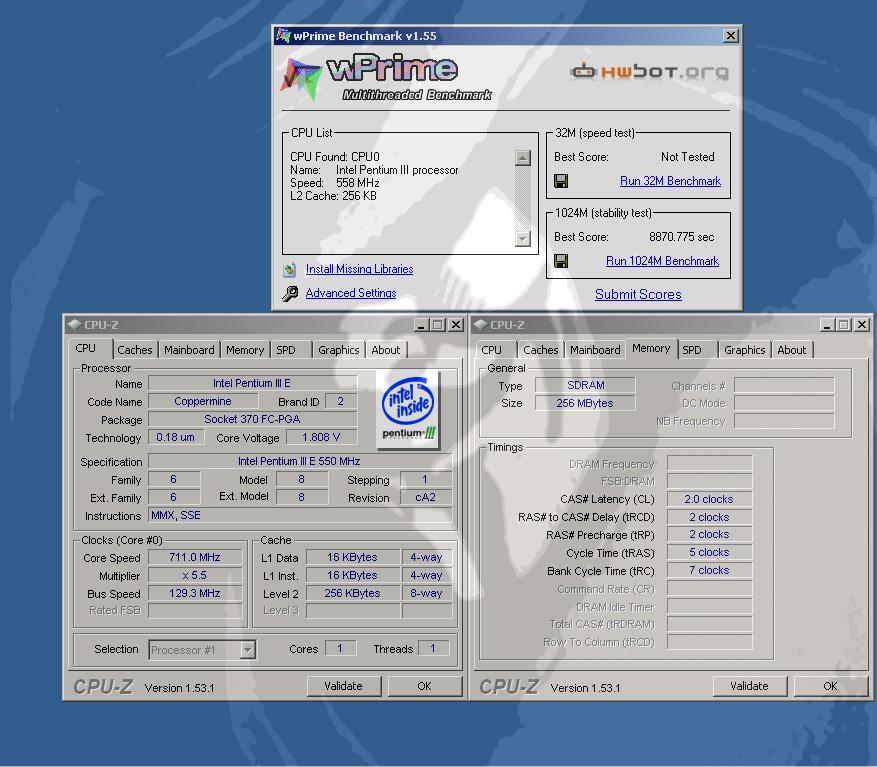Switch to Caches tab in right CPU-Z
This screenshot has height=767, width=877.
[x=541, y=350]
